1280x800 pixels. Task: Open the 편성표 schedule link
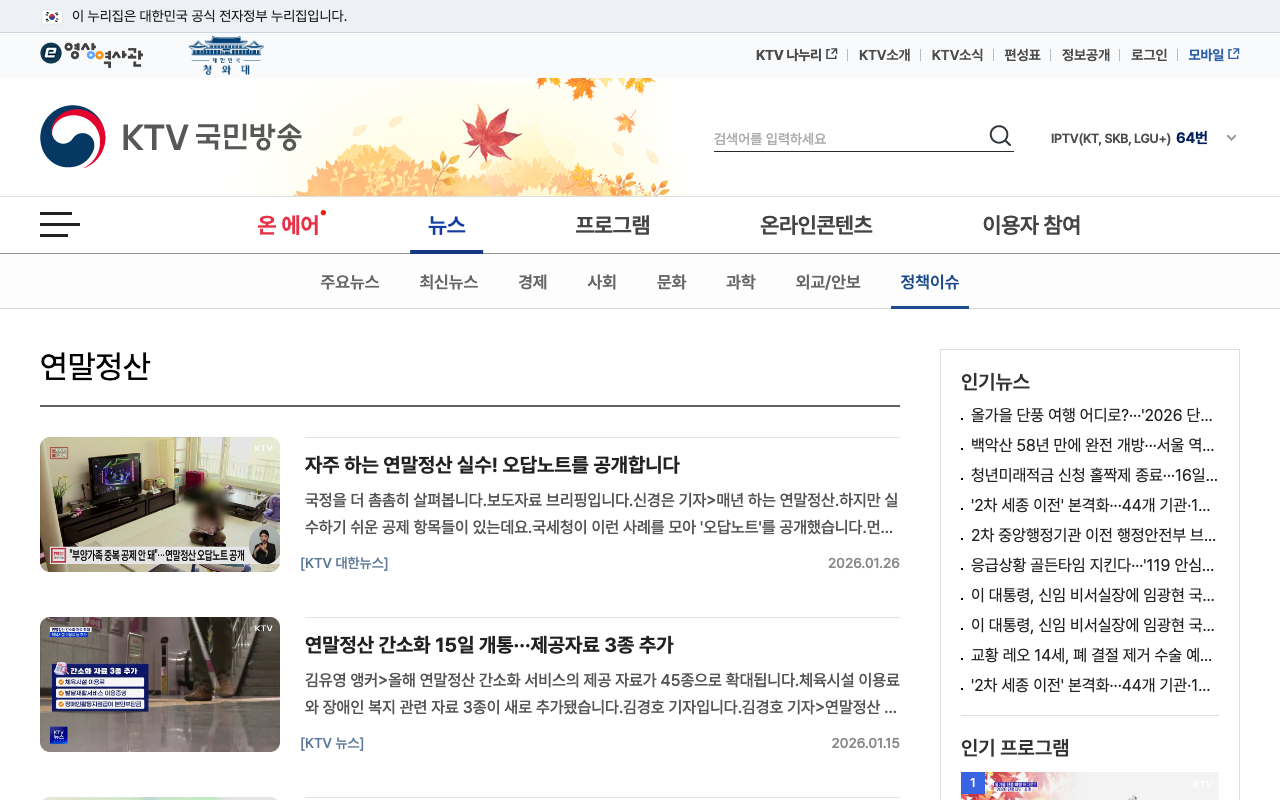click(x=1022, y=55)
